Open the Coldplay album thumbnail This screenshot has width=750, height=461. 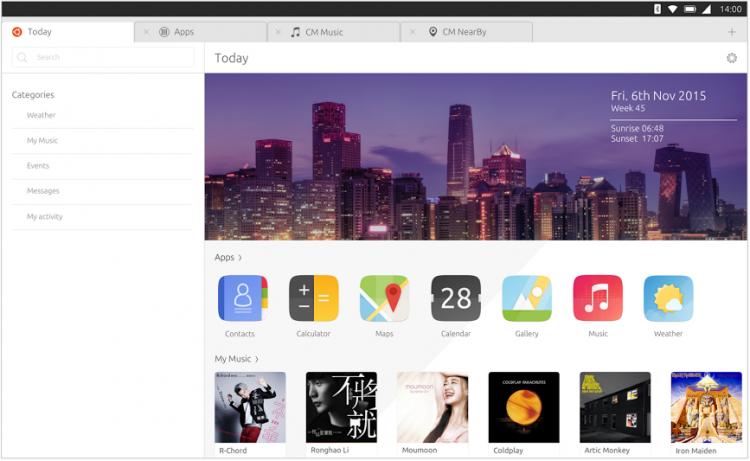[523, 407]
